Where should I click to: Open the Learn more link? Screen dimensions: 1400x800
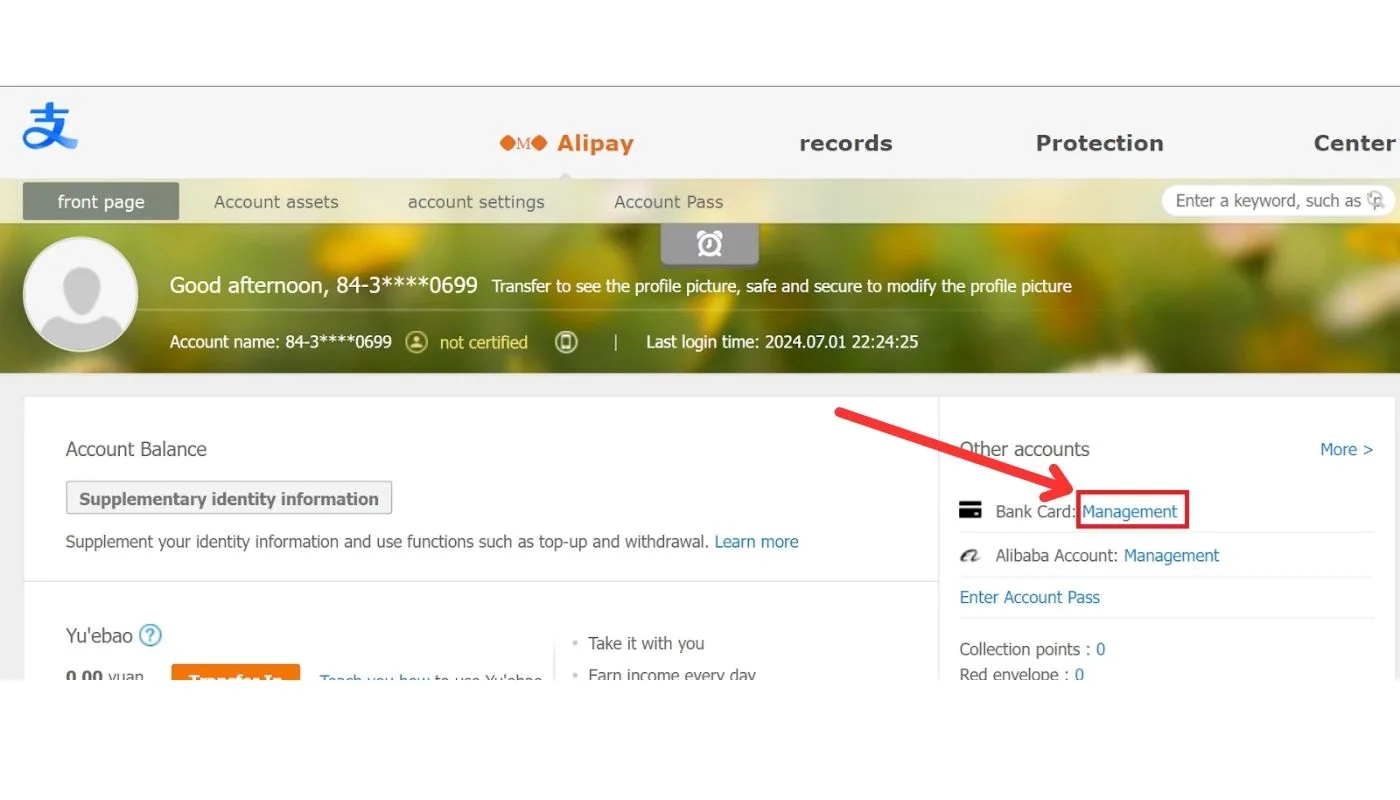point(756,542)
